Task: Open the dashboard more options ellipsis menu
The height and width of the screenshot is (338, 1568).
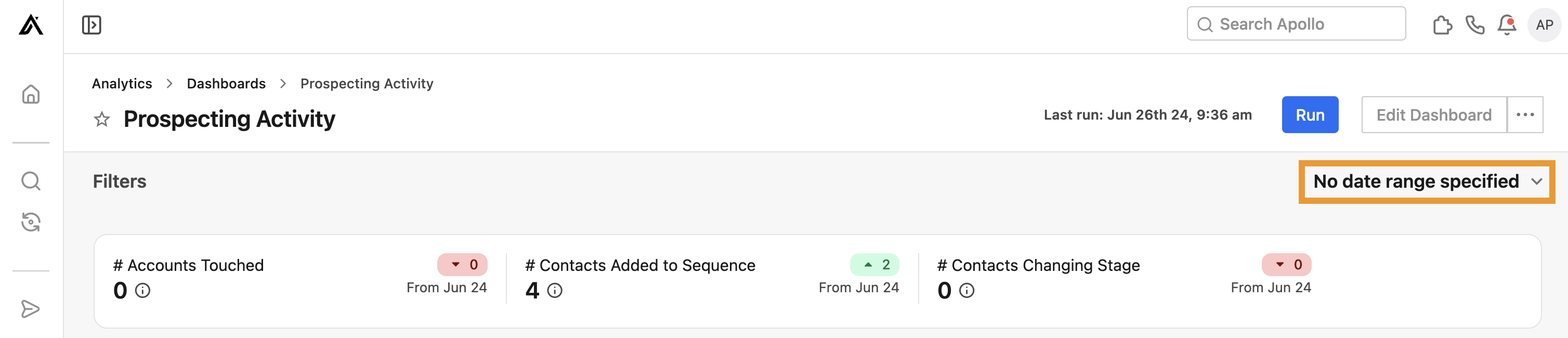Action: [x=1524, y=114]
